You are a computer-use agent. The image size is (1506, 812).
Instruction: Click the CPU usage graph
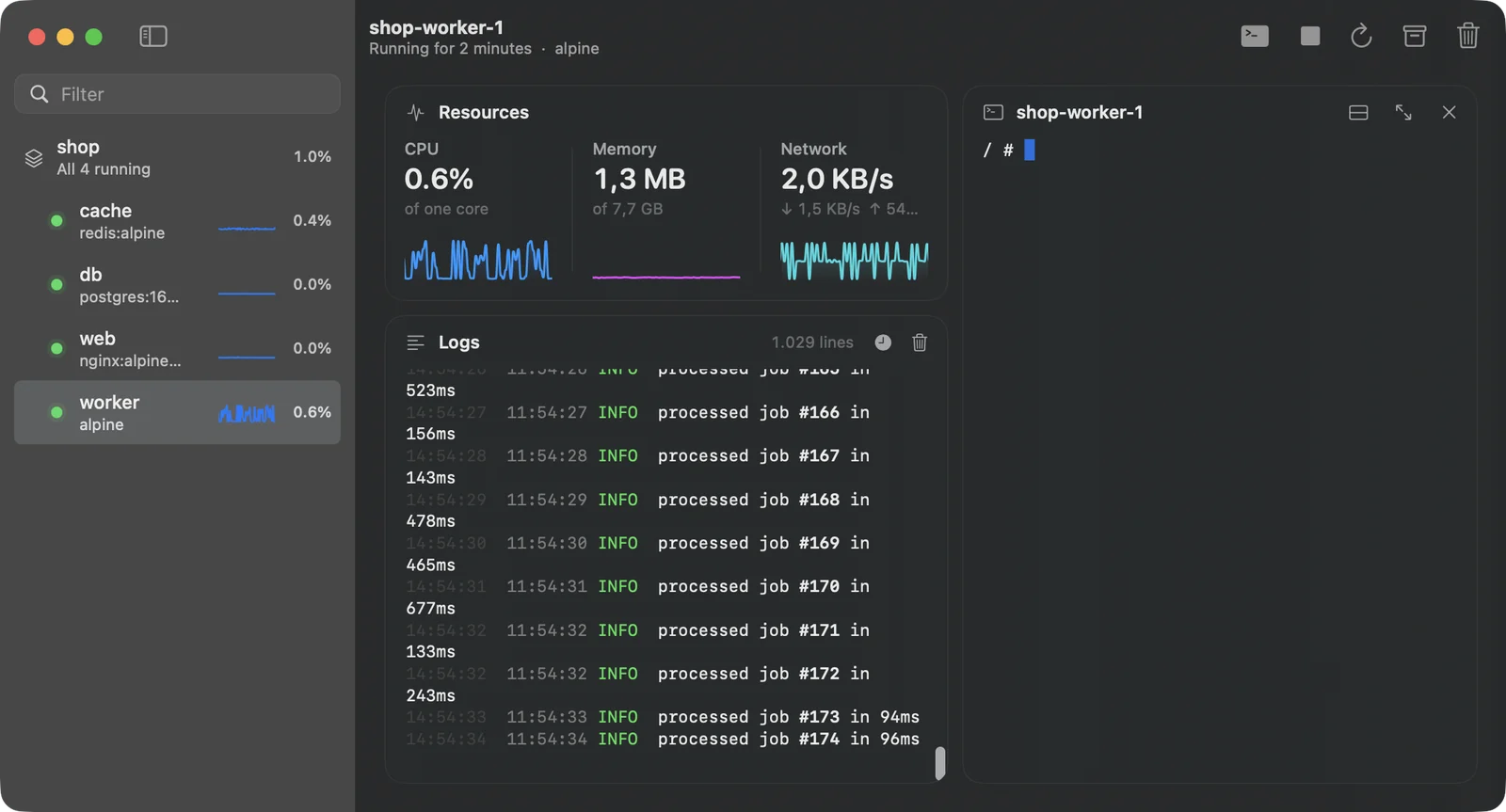478,260
